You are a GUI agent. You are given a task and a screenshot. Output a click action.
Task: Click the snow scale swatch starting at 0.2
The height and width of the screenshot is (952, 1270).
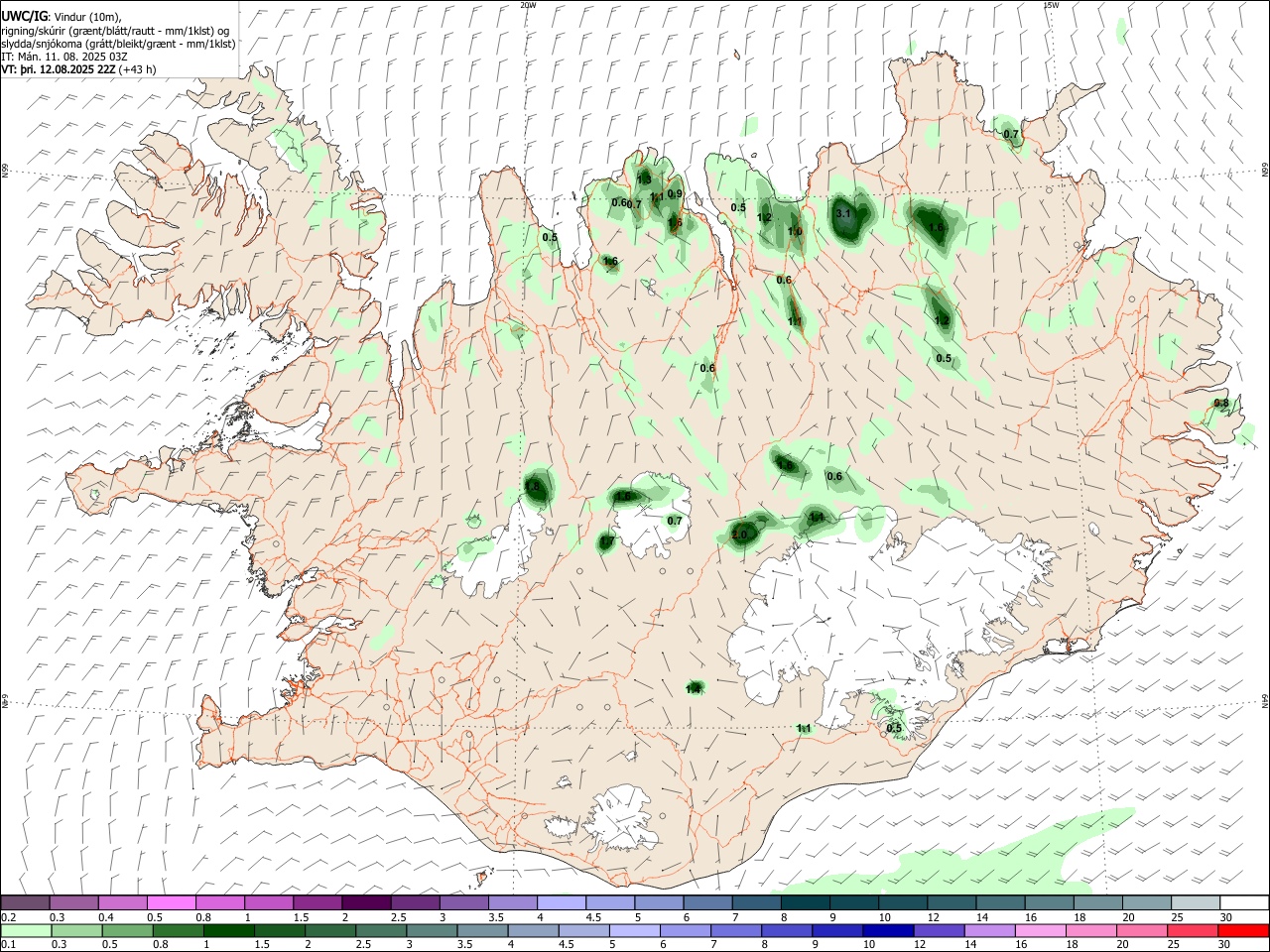click(x=25, y=902)
